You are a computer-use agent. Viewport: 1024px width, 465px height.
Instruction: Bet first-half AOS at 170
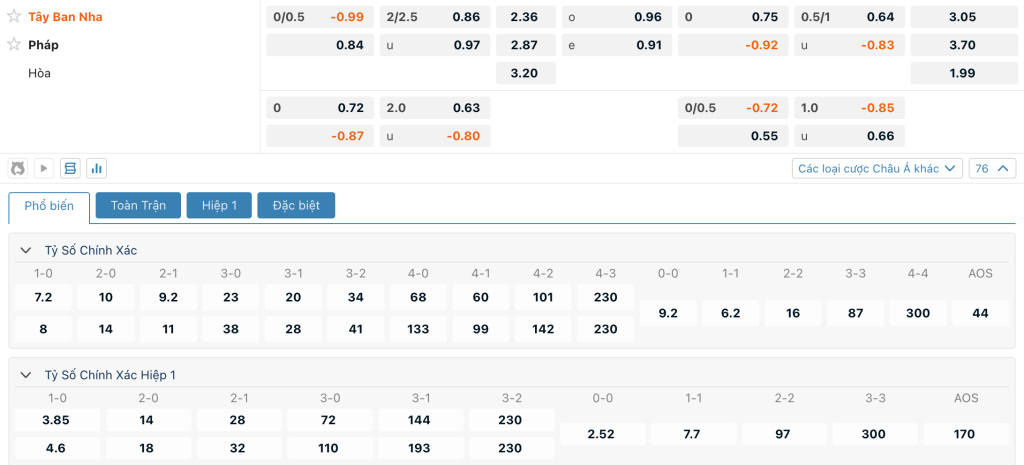(x=966, y=434)
